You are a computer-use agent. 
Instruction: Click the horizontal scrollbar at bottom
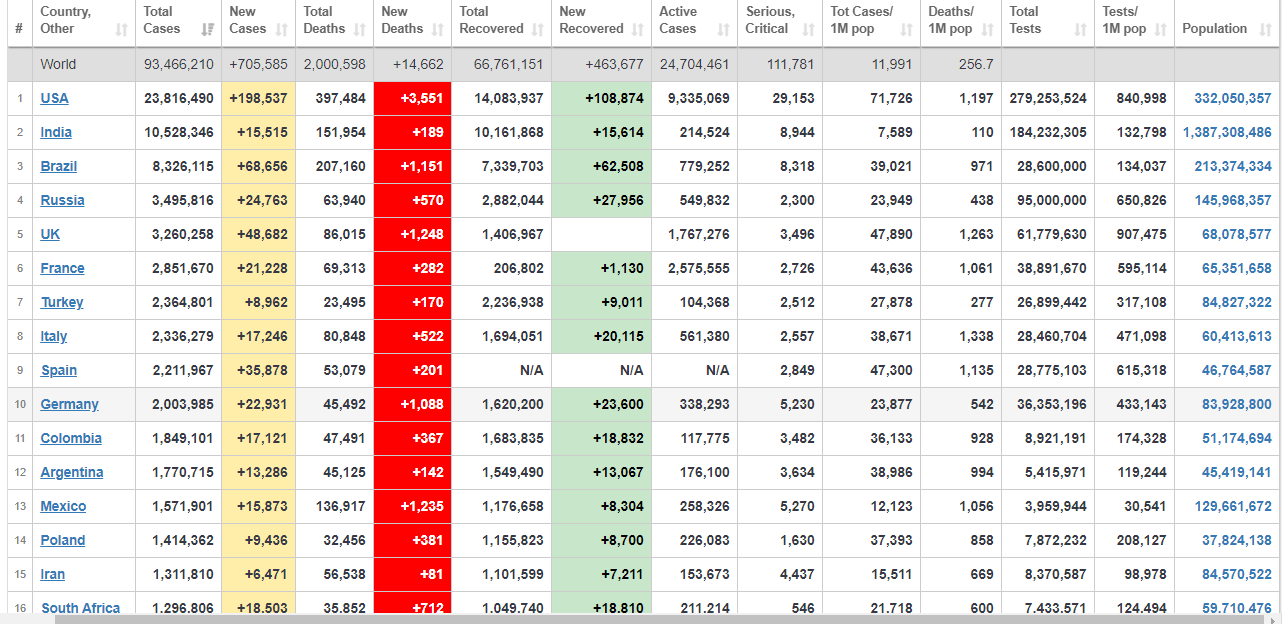pos(660,619)
